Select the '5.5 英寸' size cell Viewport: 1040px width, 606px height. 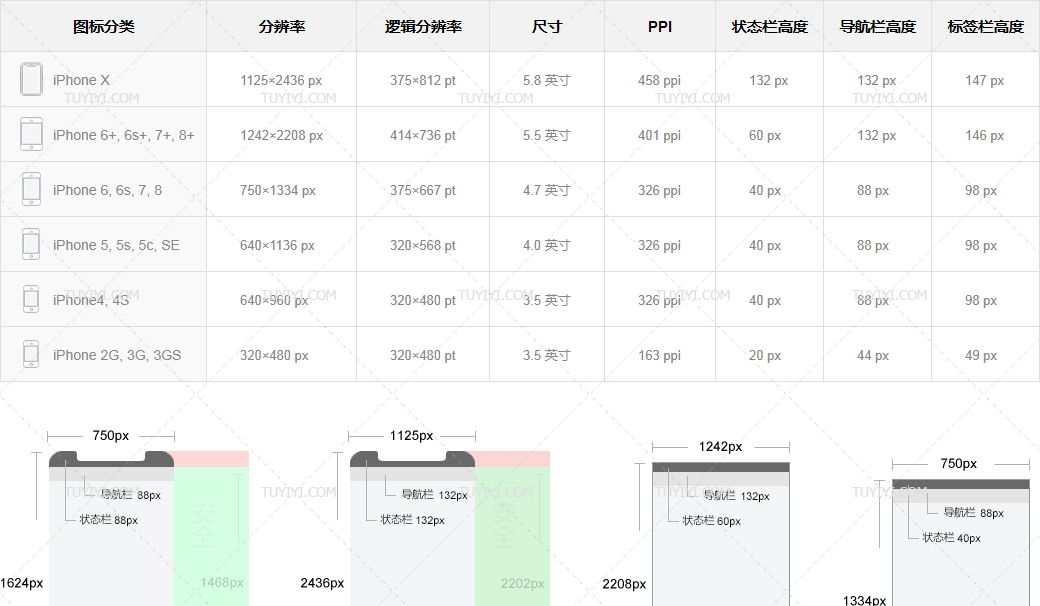[x=547, y=135]
